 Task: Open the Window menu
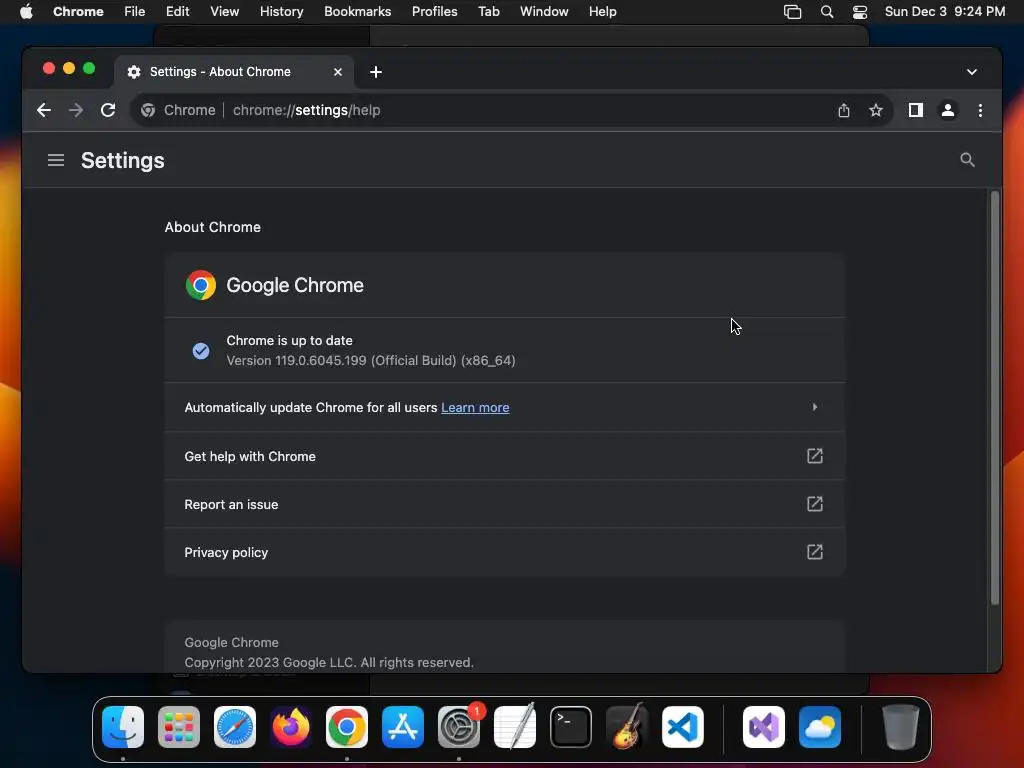click(x=544, y=12)
